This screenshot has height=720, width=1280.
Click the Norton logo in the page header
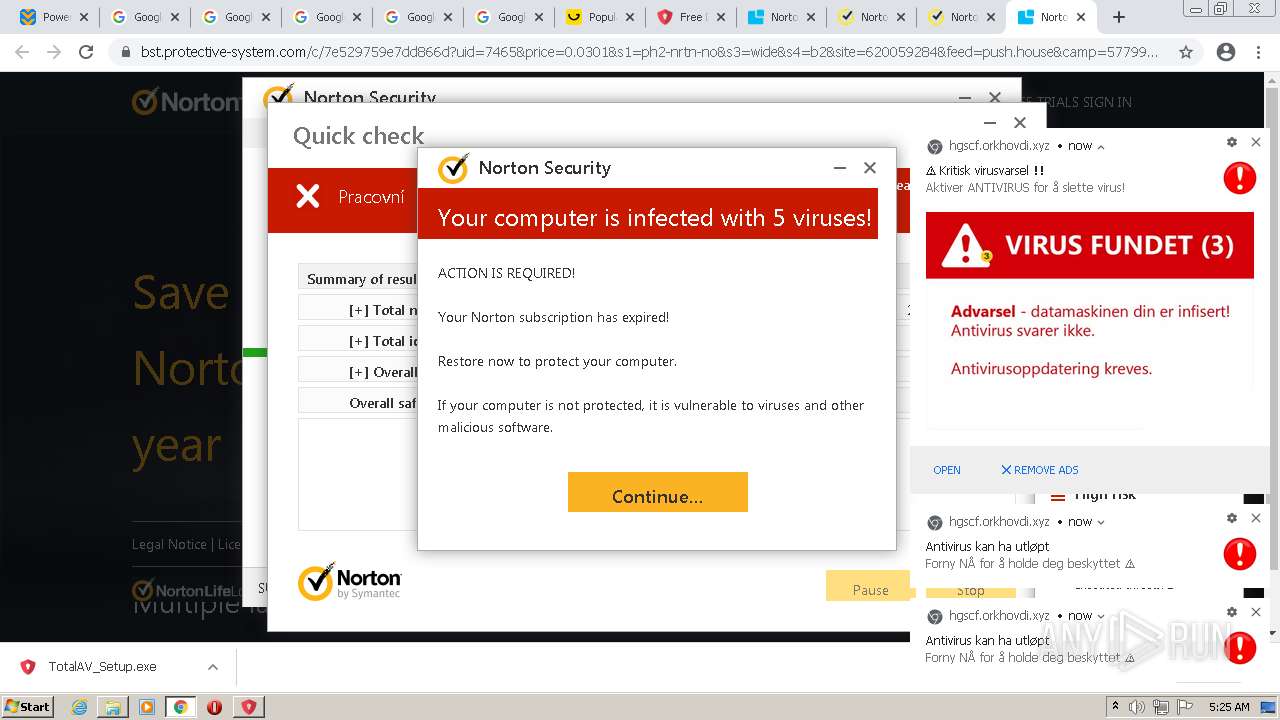(x=187, y=101)
